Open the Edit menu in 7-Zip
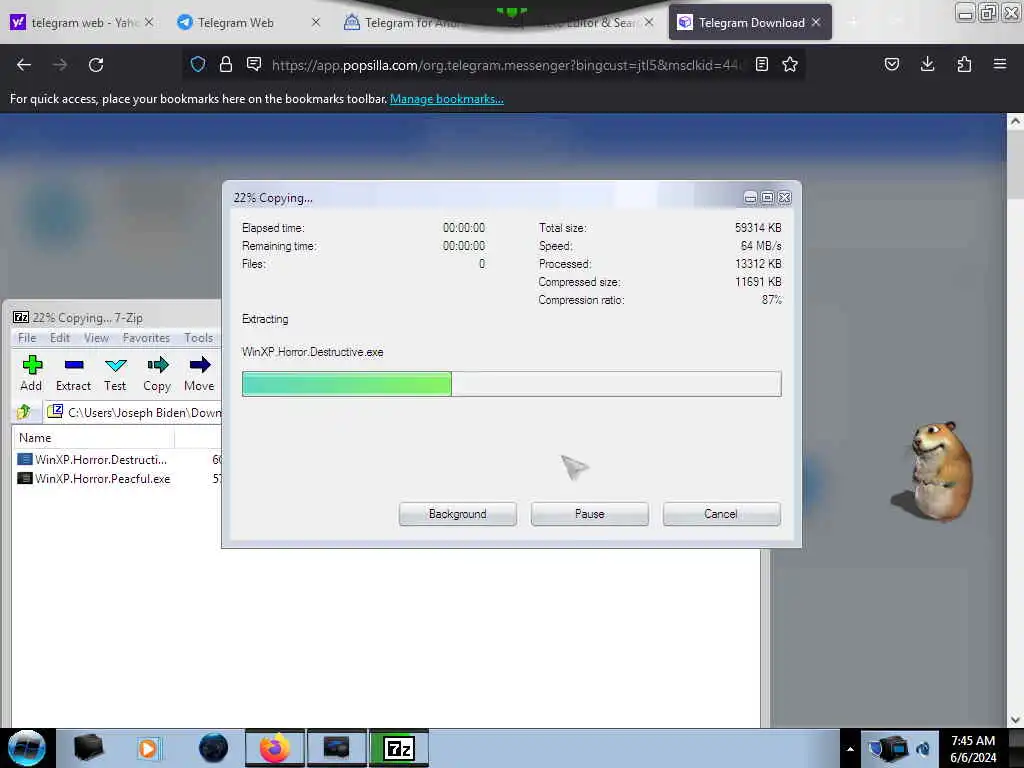 (59, 338)
